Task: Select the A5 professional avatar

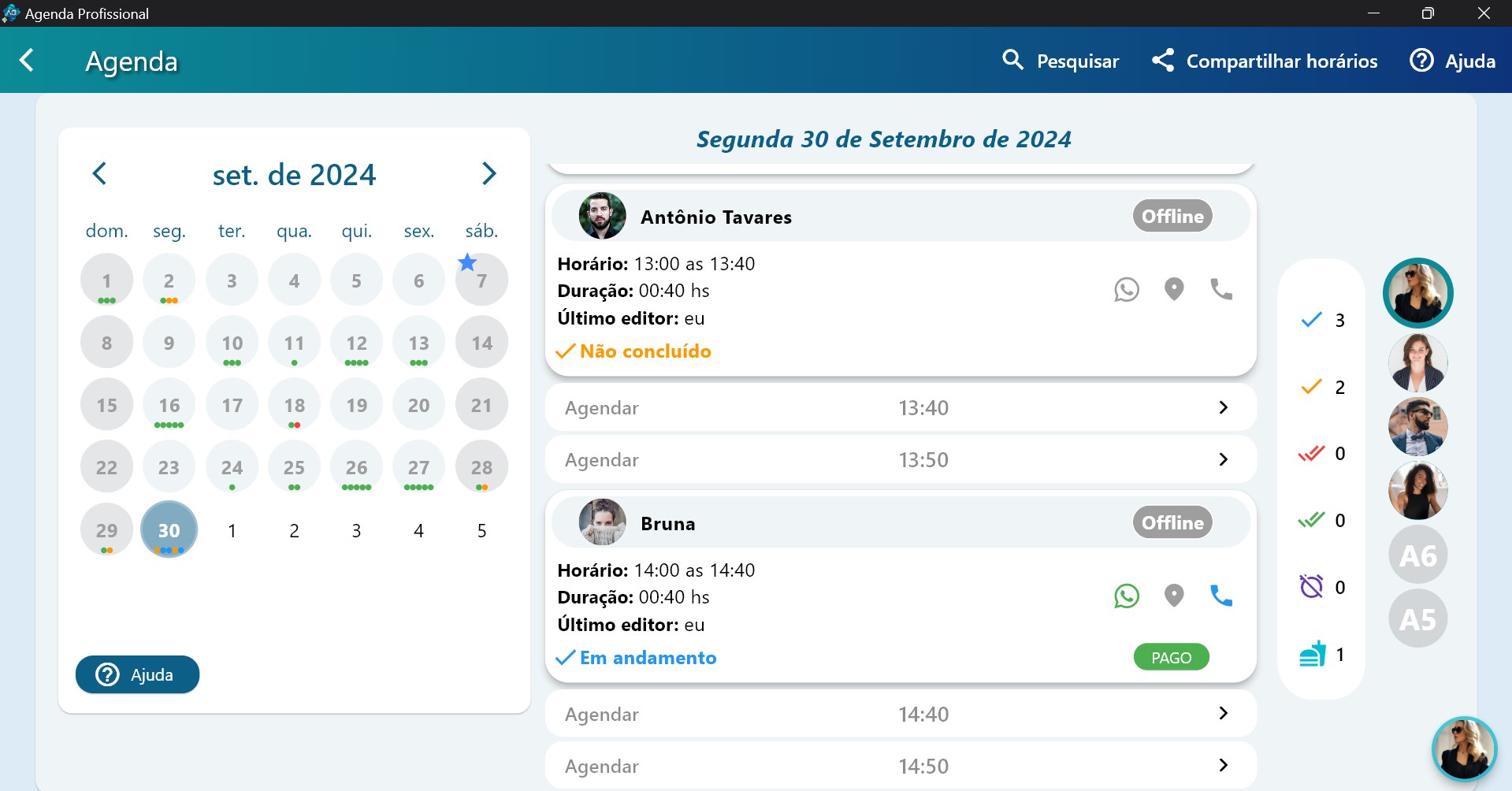Action: pyautogui.click(x=1417, y=619)
